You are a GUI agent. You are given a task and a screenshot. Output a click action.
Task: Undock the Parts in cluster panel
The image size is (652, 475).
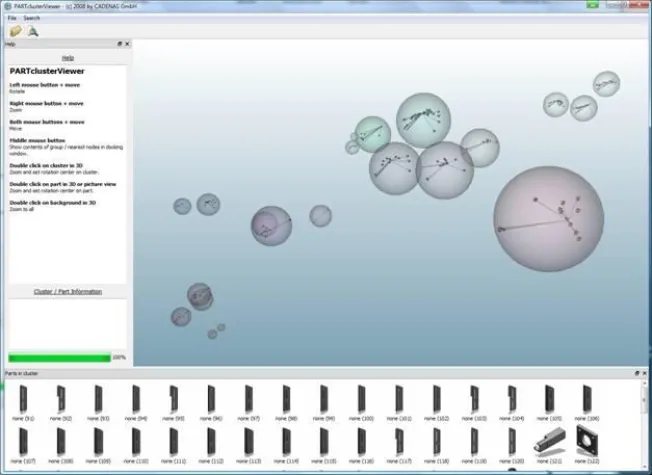click(637, 373)
